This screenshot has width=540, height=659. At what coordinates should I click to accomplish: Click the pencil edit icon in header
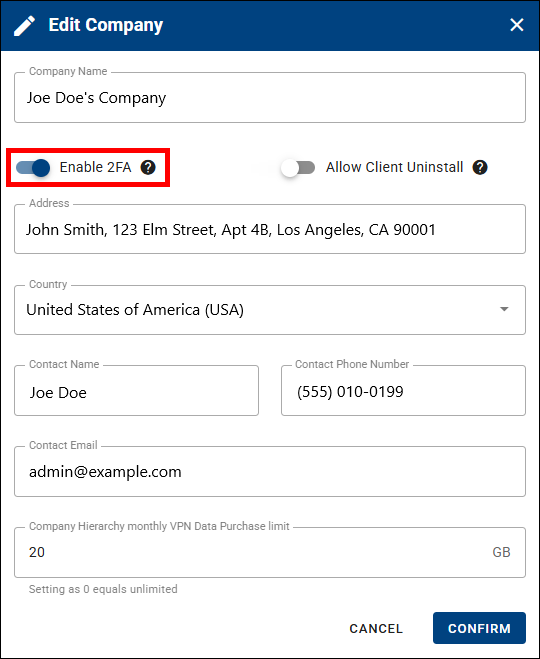[24, 26]
